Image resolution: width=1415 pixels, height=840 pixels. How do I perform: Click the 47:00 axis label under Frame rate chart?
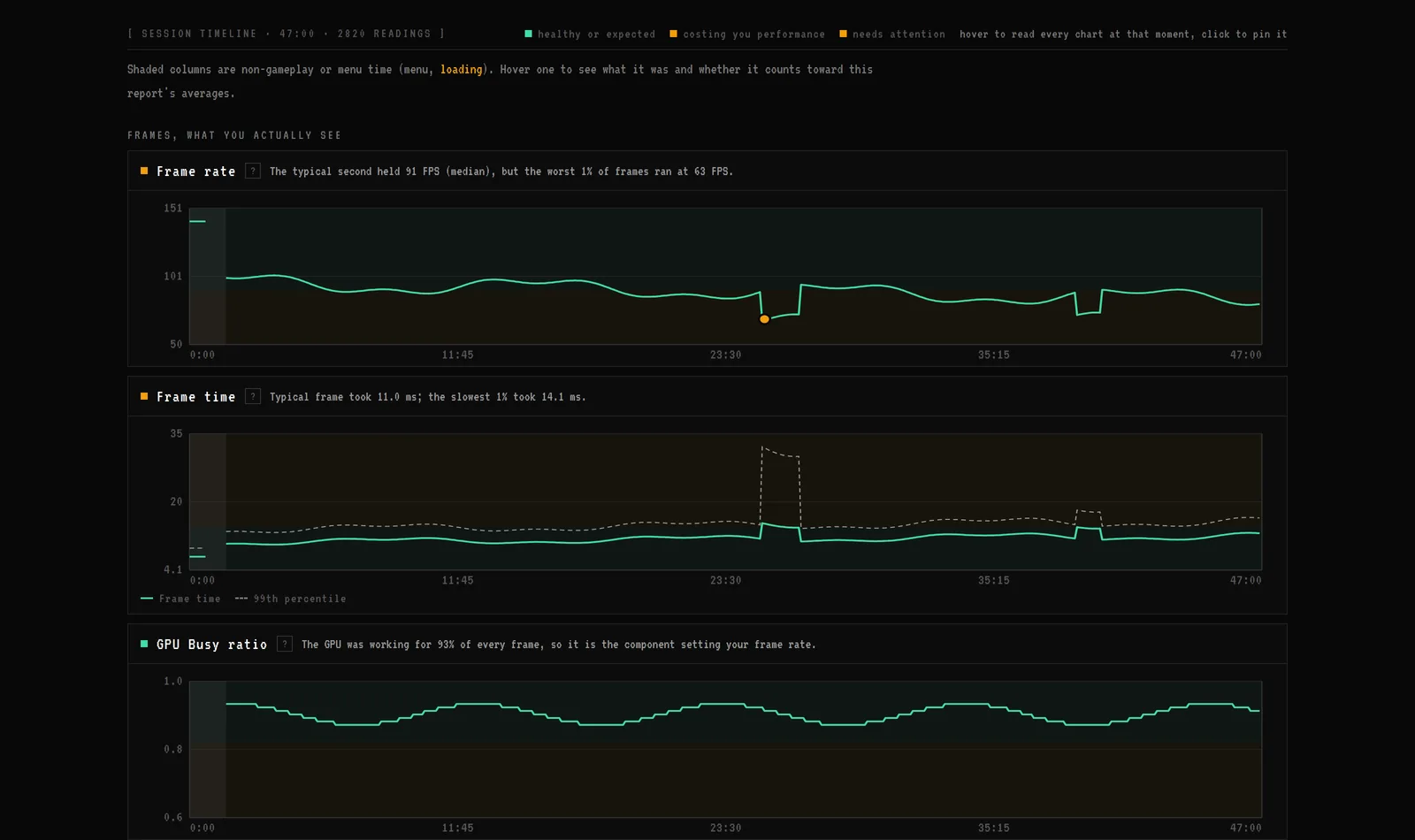(1246, 355)
